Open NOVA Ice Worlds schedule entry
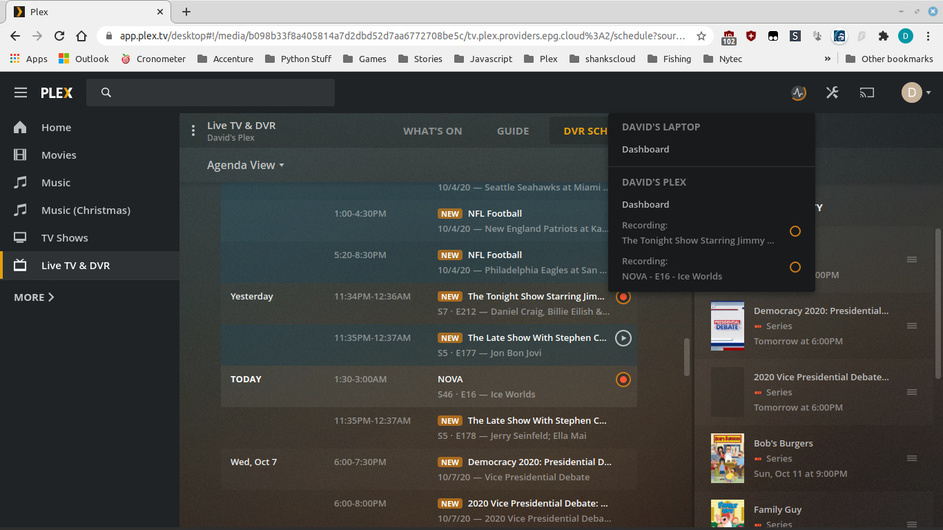 pos(429,387)
